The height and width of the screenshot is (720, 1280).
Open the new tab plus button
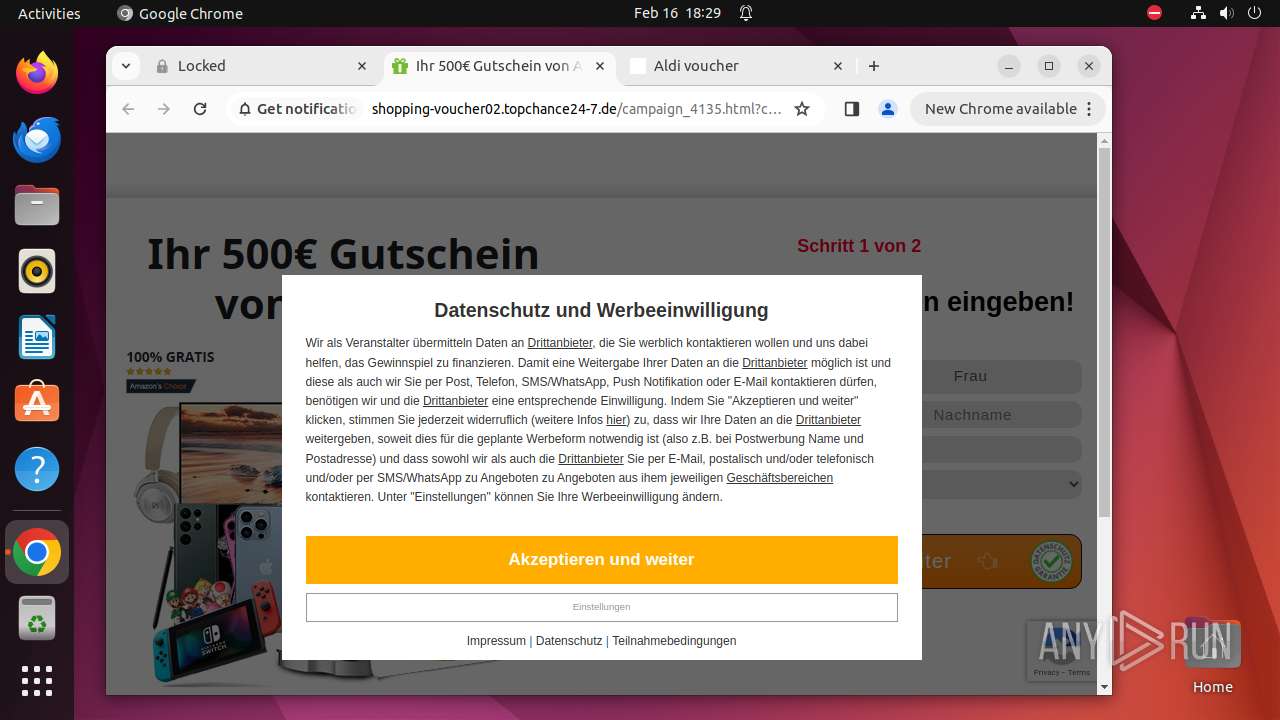pyautogui.click(x=874, y=66)
